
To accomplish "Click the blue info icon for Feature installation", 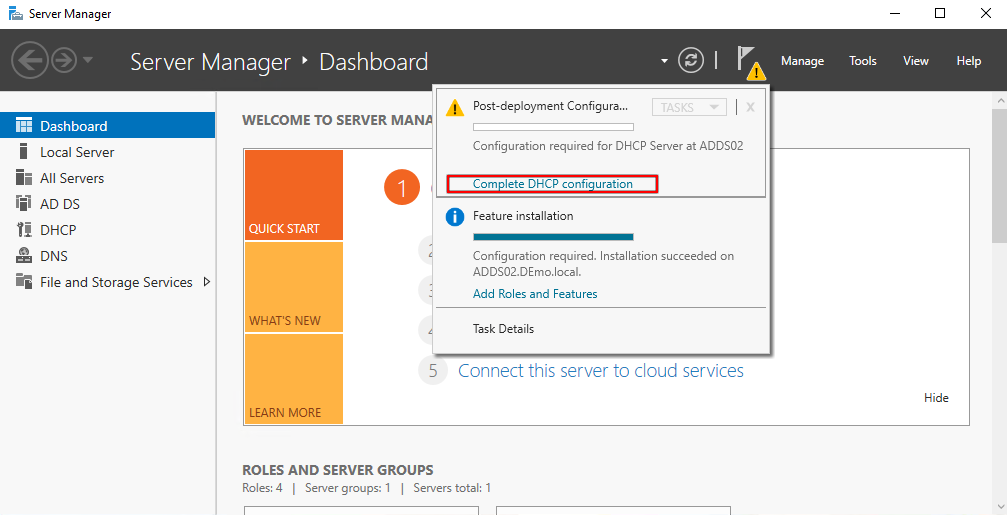I will coord(455,217).
